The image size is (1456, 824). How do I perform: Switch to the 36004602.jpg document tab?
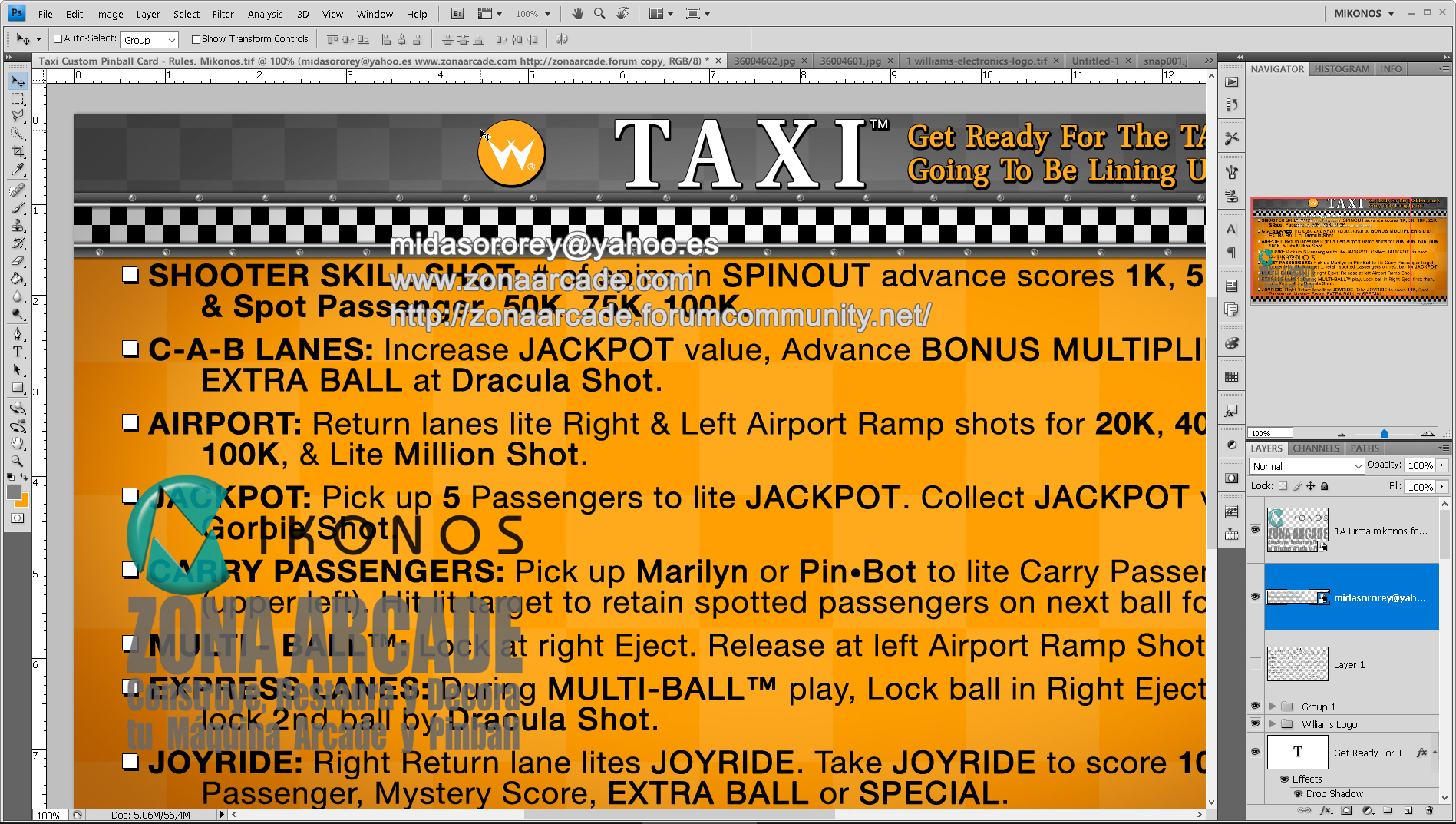[764, 61]
